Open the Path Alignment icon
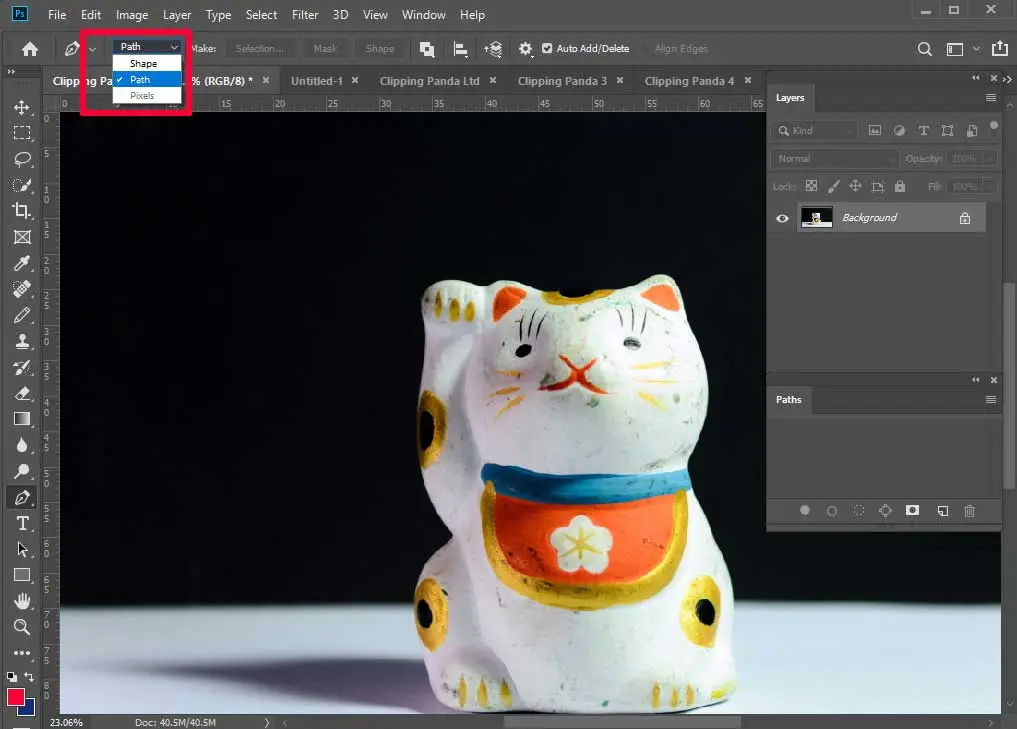Viewport: 1017px width, 729px height. point(460,49)
